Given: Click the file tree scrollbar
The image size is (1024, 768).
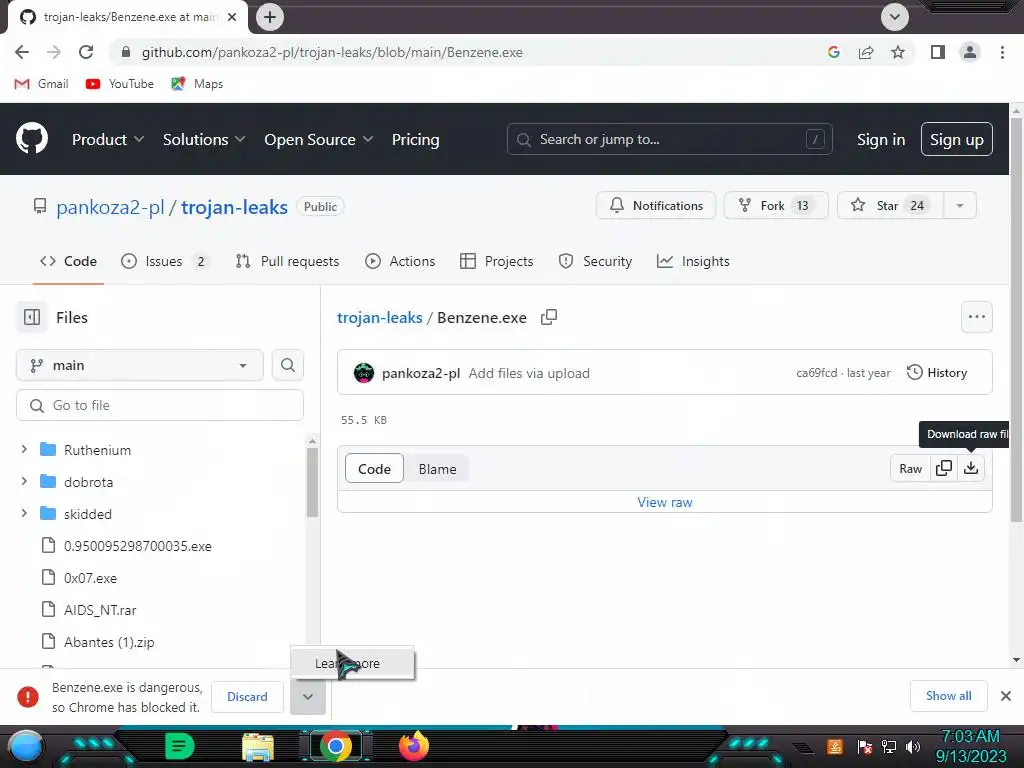Looking at the screenshot, I should click(312, 483).
